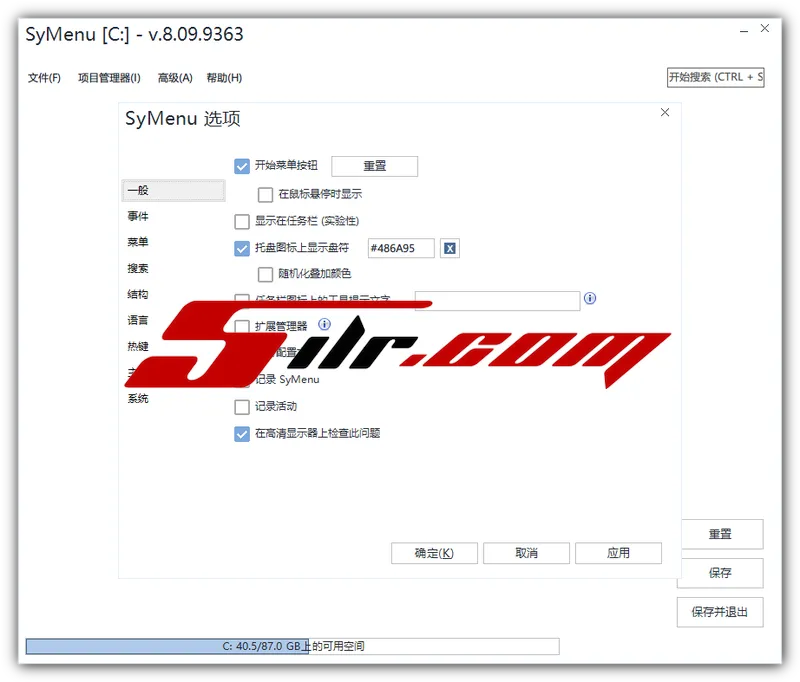800x682 pixels.
Task: Click the info icon beside the tooltip text field
Action: [x=590, y=298]
